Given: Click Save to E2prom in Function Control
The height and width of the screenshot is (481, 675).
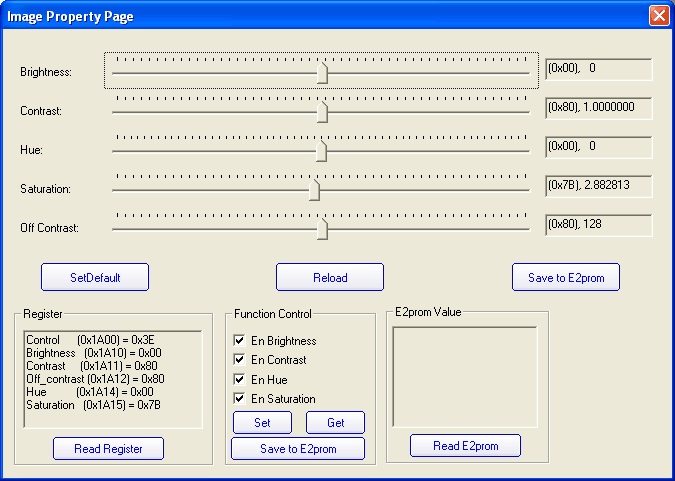Looking at the screenshot, I should (298, 449).
